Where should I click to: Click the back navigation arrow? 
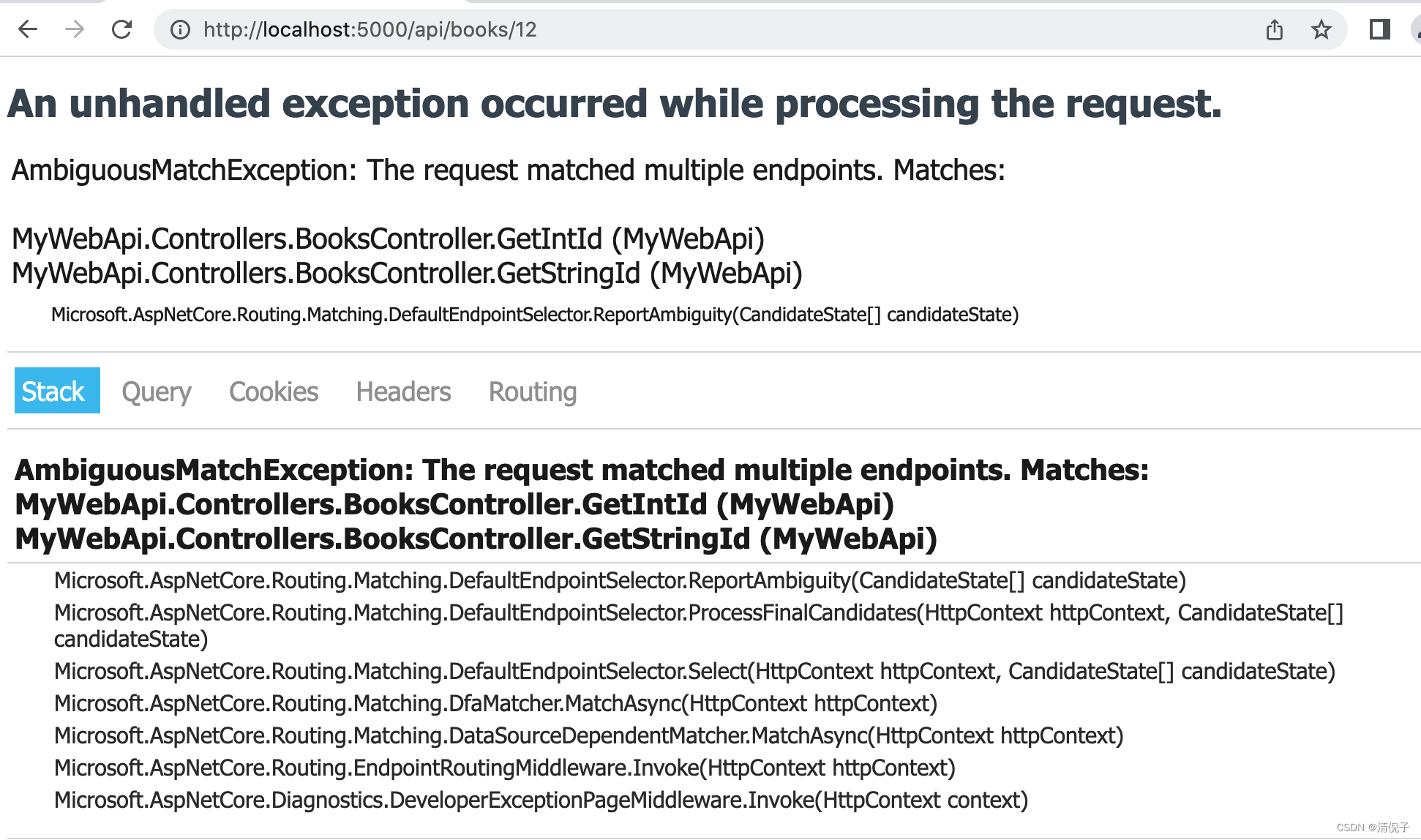pos(28,30)
